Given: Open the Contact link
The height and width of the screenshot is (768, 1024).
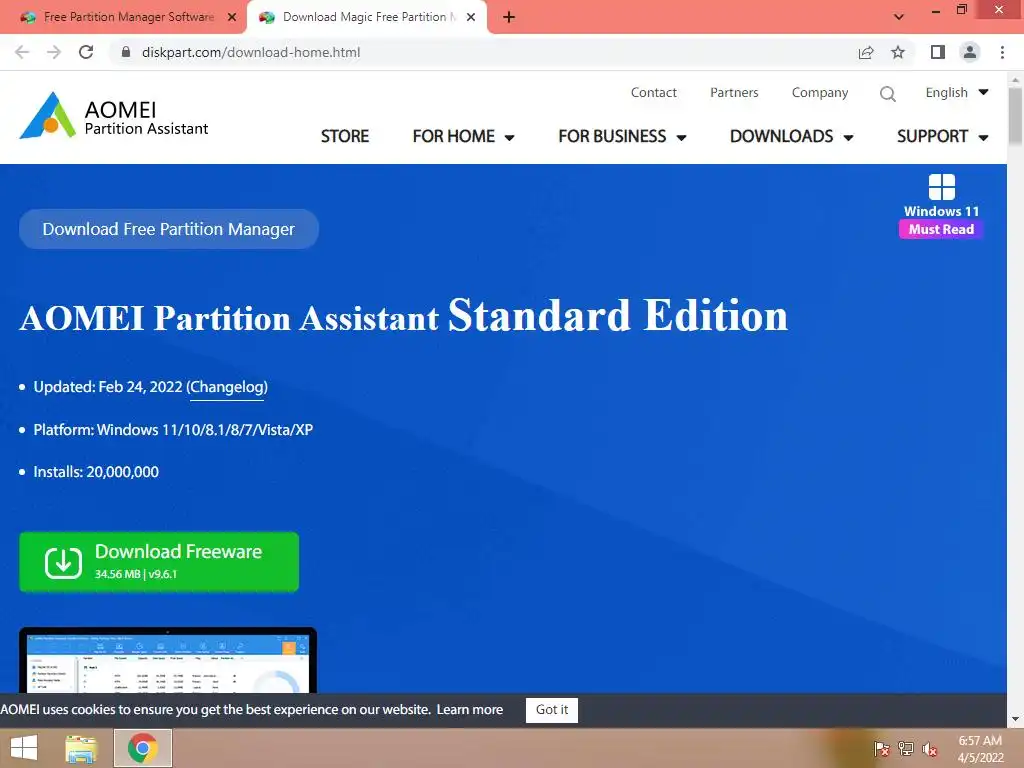Looking at the screenshot, I should click(x=654, y=93).
